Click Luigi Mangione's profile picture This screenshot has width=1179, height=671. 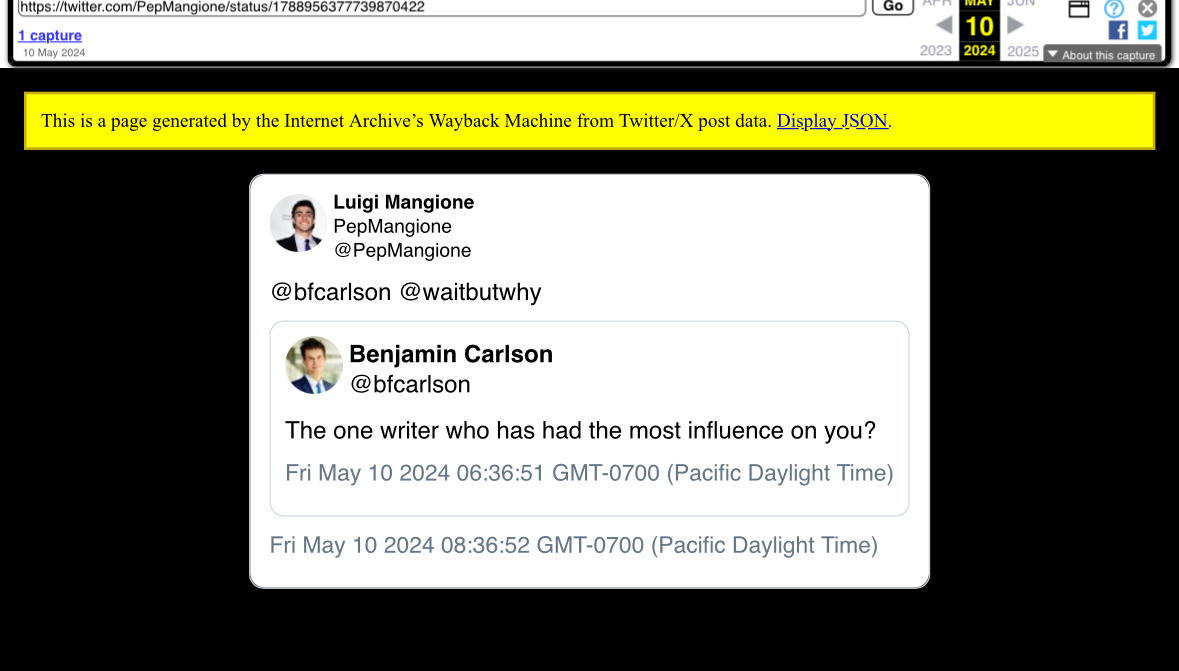298,223
